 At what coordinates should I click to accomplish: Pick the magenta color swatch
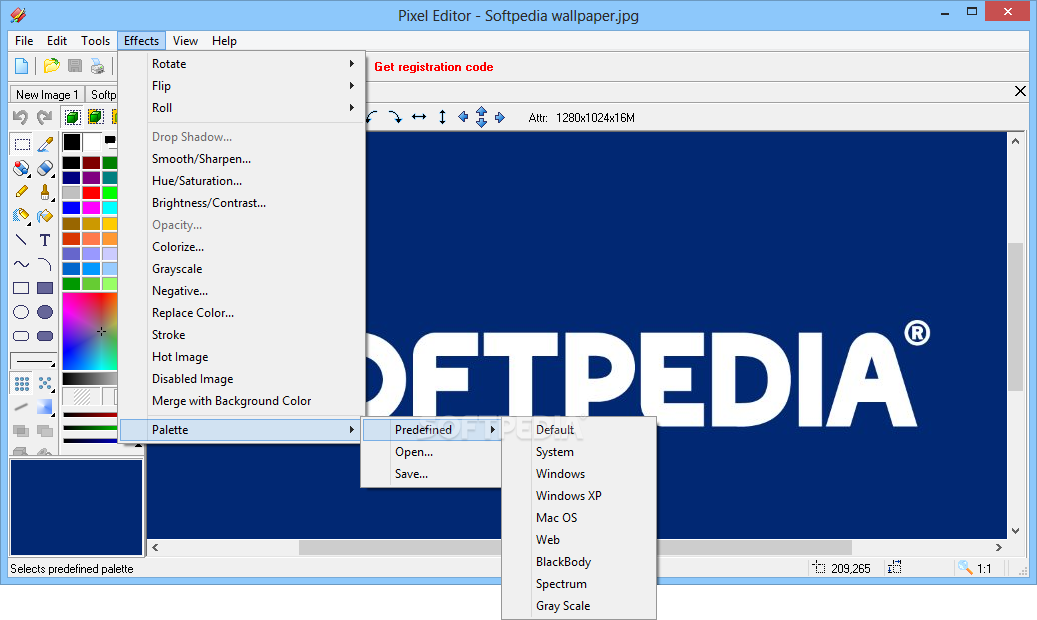pyautogui.click(x=91, y=208)
